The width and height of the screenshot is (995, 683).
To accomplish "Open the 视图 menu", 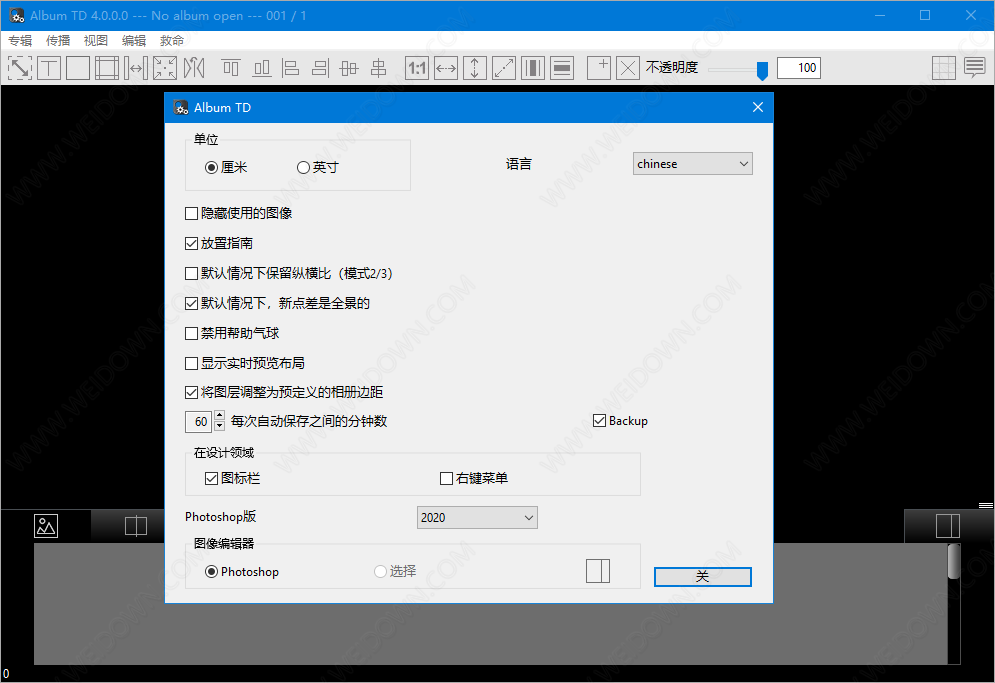I will tap(96, 41).
